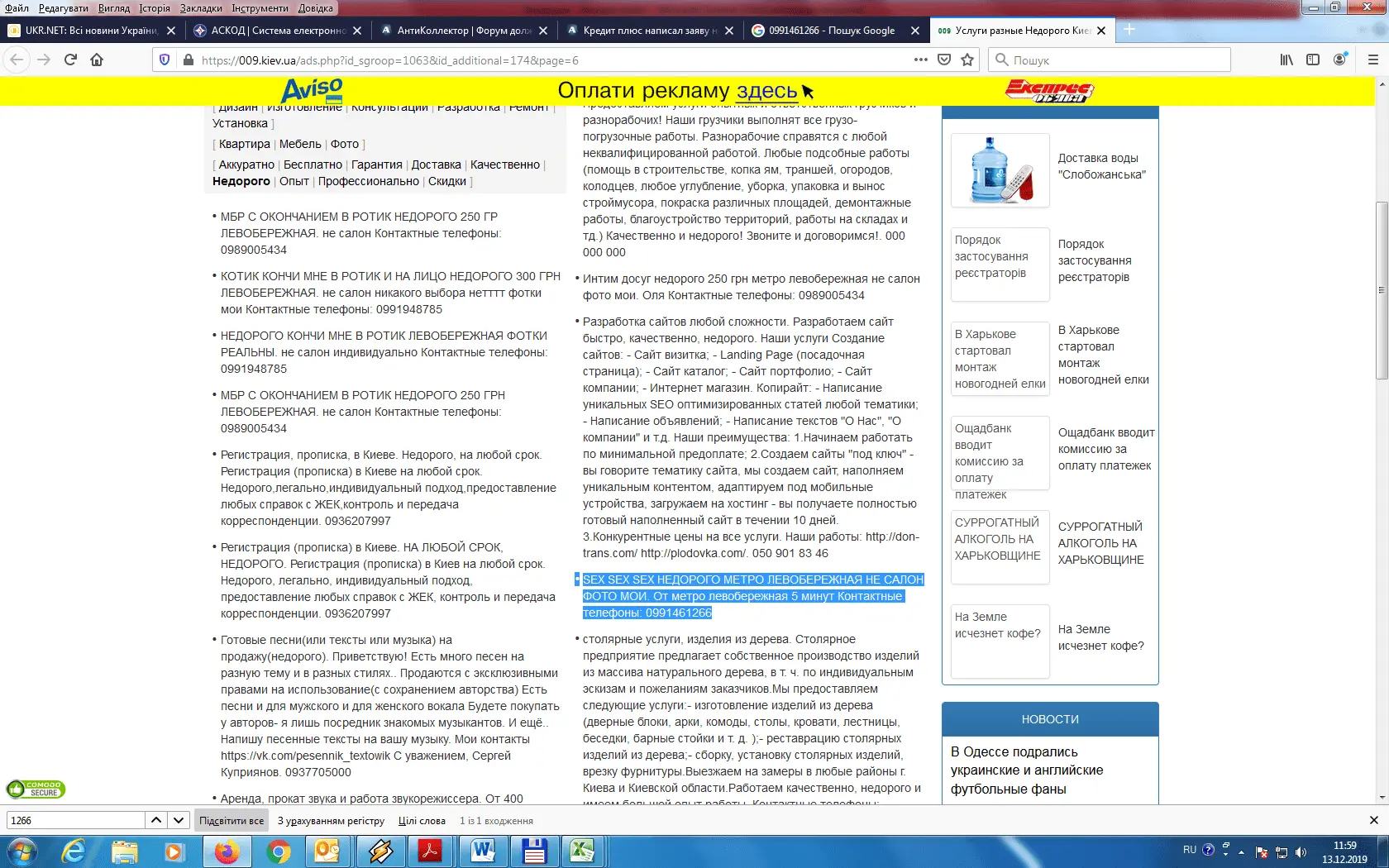Click the page's vertical scrollbar thumb
The height and width of the screenshot is (868, 1389).
(x=1382, y=289)
